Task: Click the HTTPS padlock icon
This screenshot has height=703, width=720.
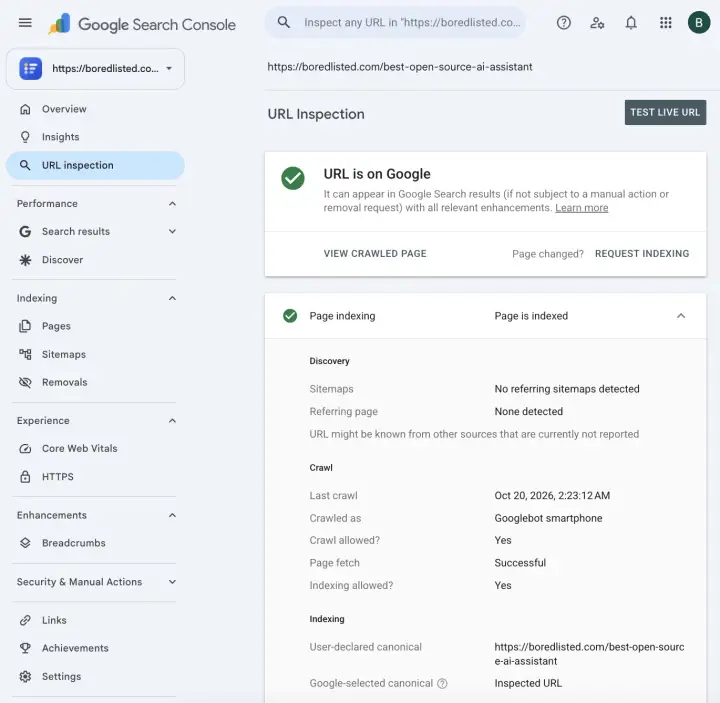Action: pos(25,477)
